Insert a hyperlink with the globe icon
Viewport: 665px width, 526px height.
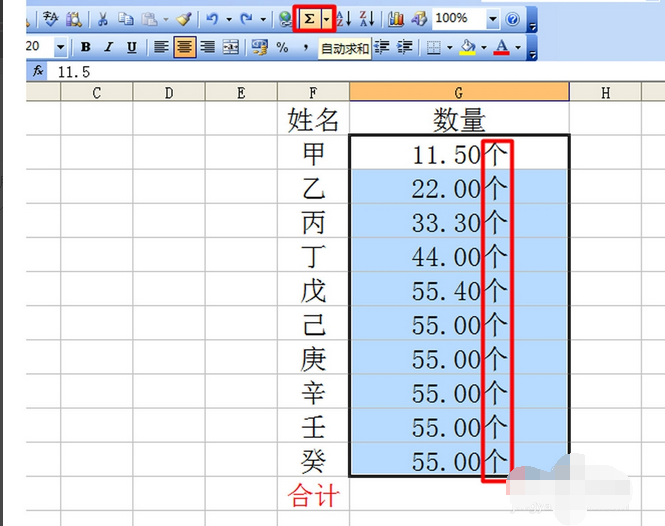[x=285, y=19]
